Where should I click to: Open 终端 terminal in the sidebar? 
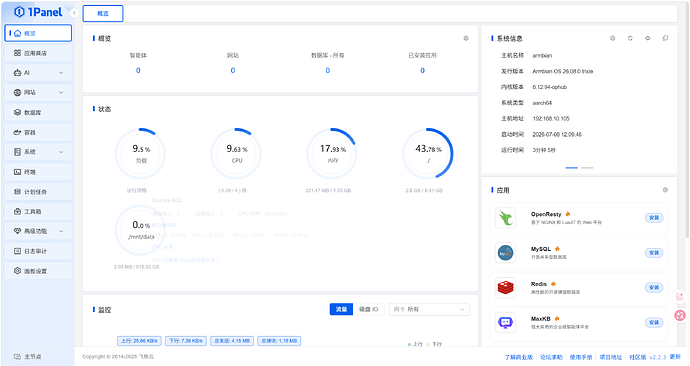pyautogui.click(x=38, y=172)
